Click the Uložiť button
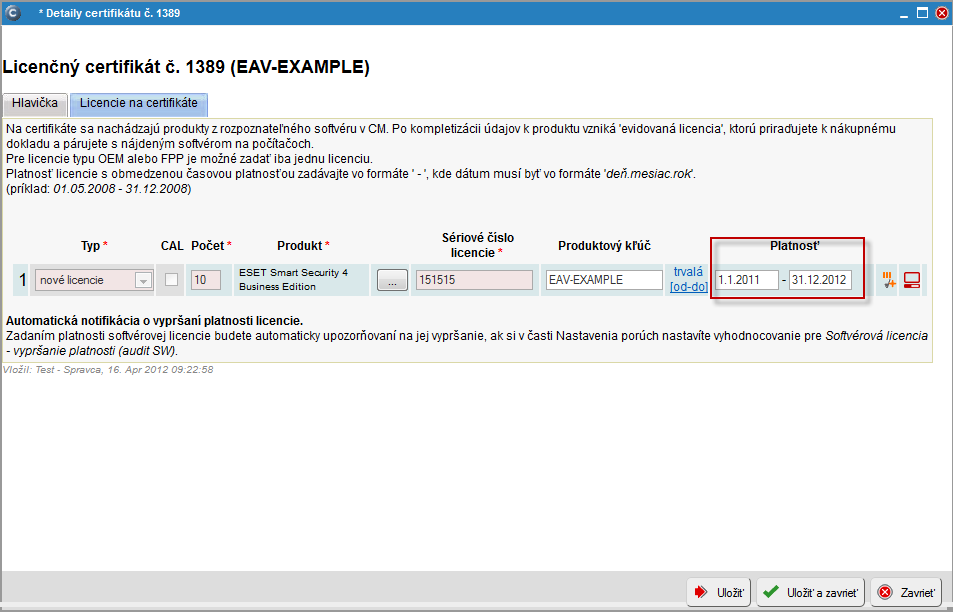The image size is (953, 612). [719, 592]
